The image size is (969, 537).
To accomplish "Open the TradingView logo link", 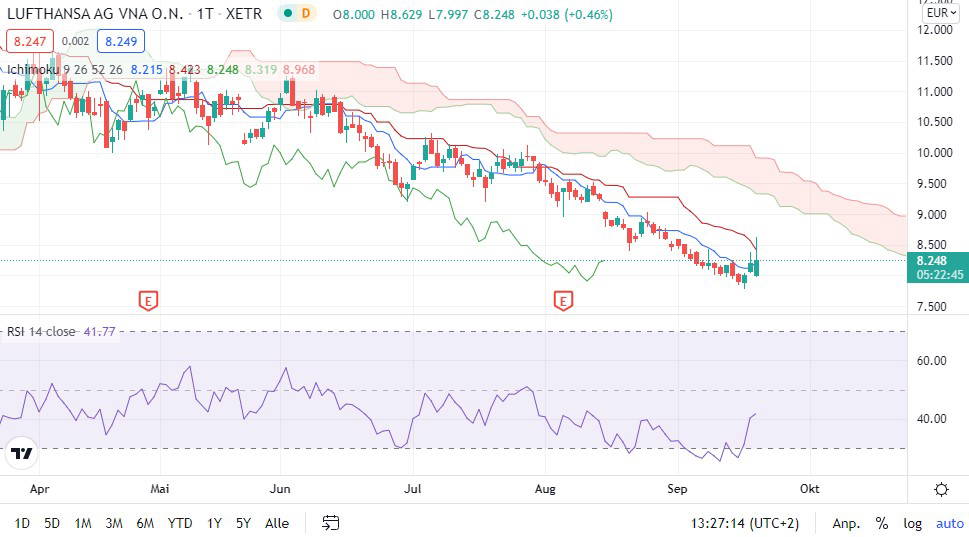I will click(x=22, y=454).
